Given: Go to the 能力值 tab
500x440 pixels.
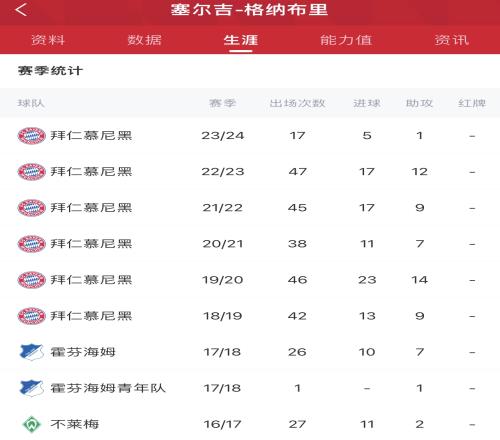Looking at the screenshot, I should click(x=346, y=40).
